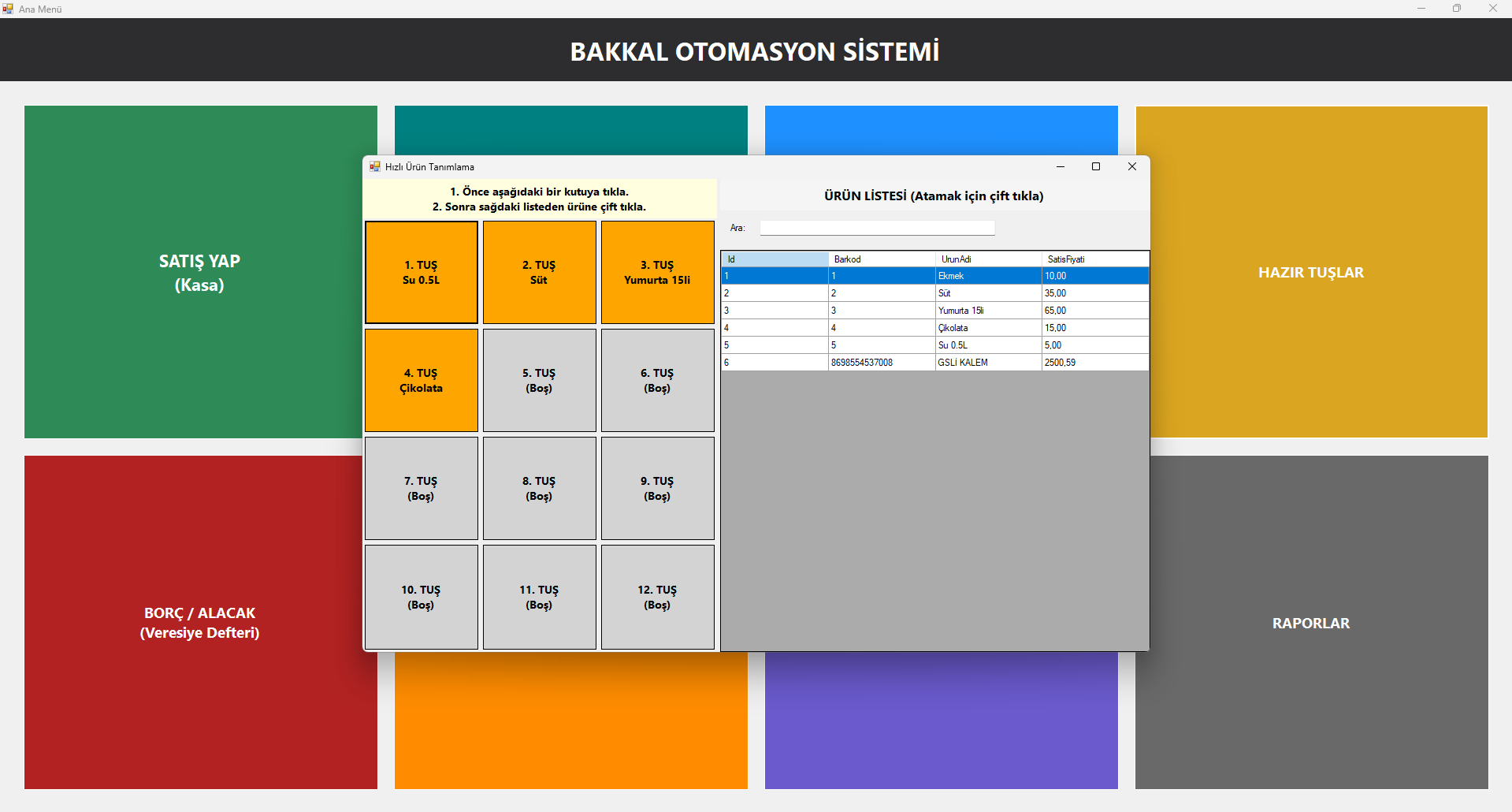Click the 2. TUŞ Süt button

pos(539,272)
